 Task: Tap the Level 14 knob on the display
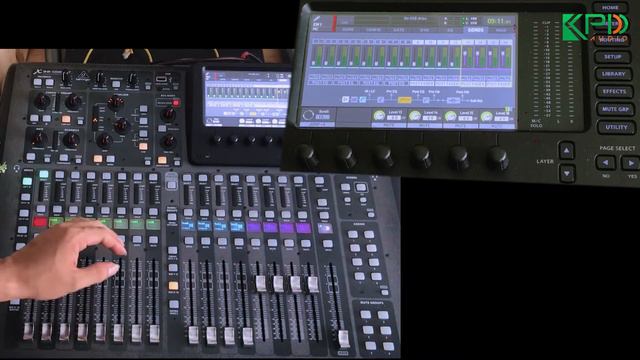tap(415, 116)
